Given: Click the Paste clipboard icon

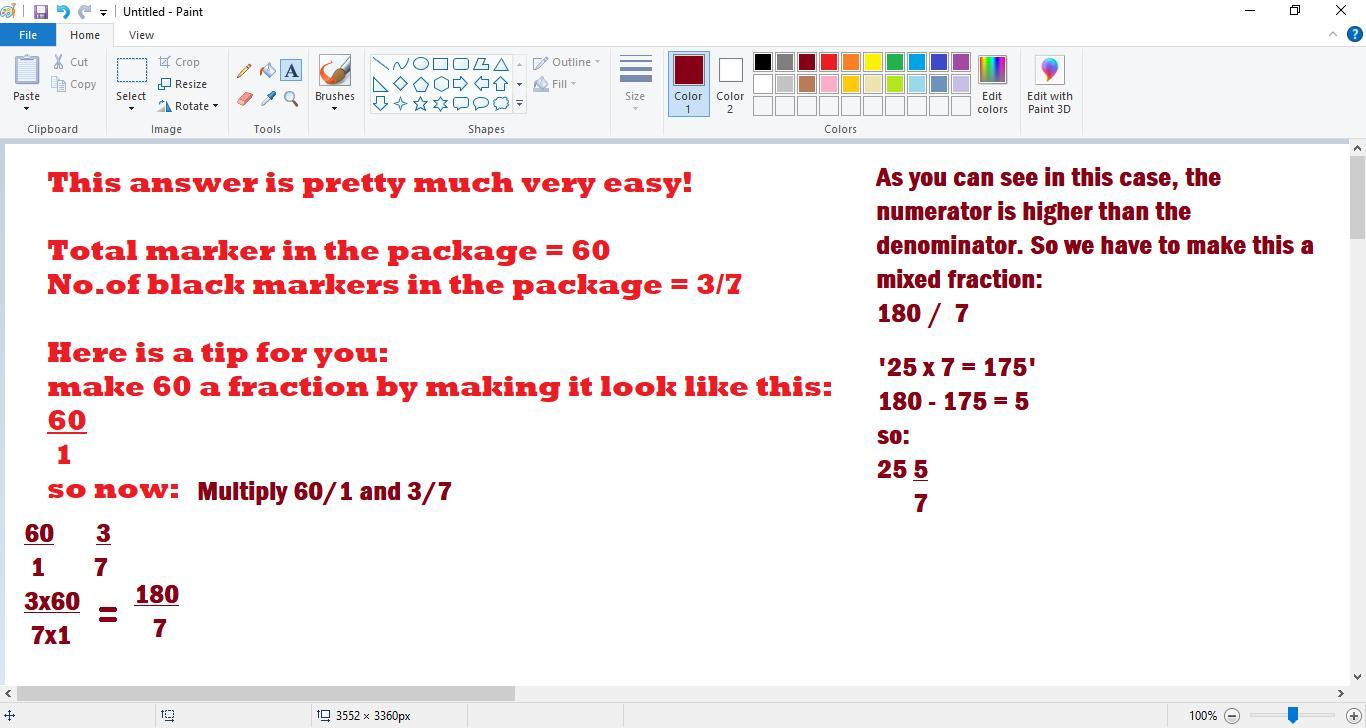Looking at the screenshot, I should [27, 71].
